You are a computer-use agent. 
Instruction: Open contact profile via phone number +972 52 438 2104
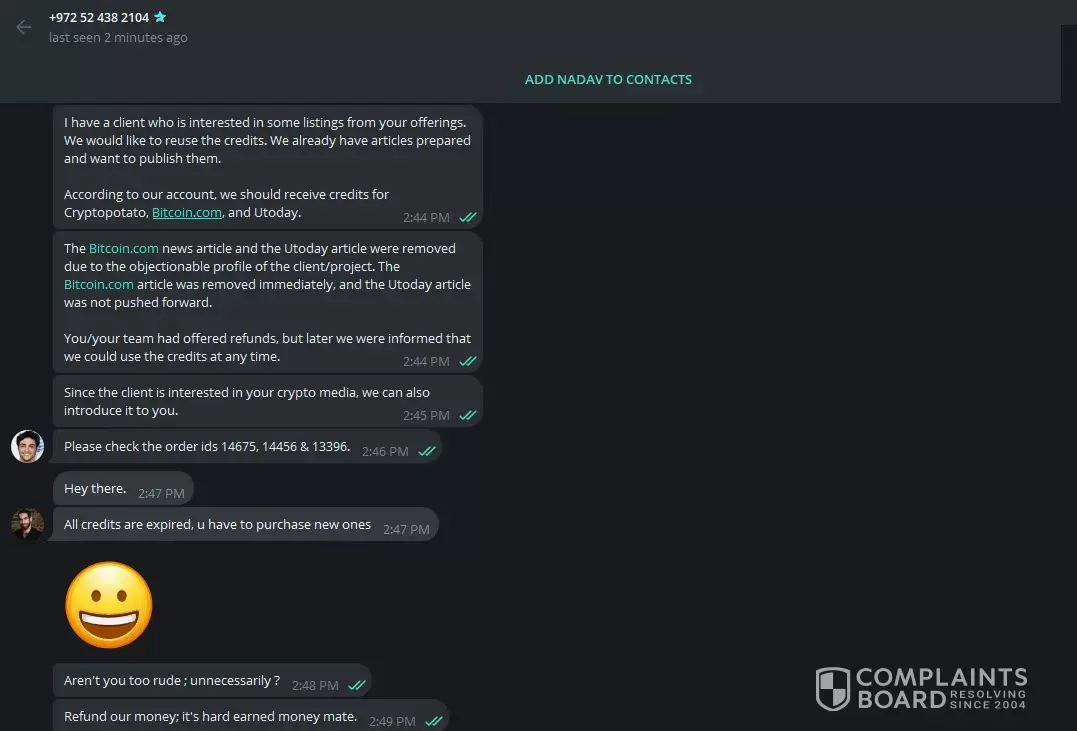click(x=99, y=18)
